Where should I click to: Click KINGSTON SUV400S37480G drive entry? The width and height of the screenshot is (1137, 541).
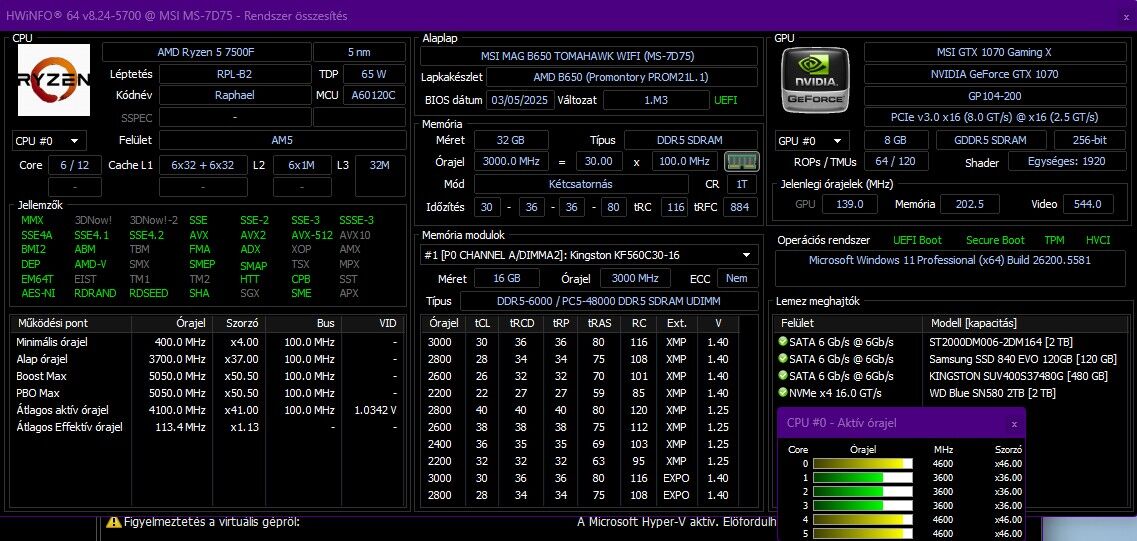click(1018, 376)
